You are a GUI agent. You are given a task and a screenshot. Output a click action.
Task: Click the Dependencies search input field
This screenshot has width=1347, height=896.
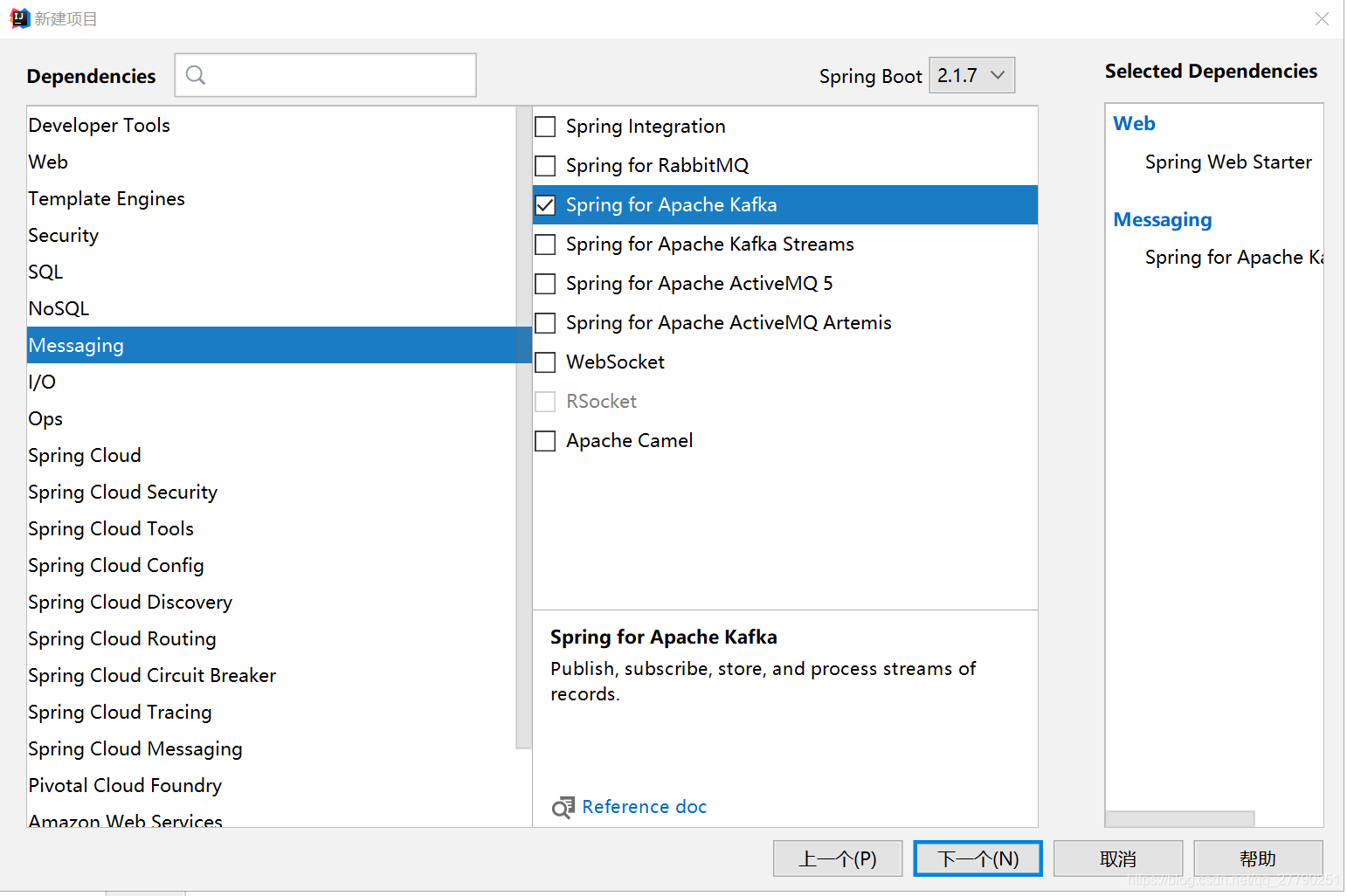tap(326, 75)
